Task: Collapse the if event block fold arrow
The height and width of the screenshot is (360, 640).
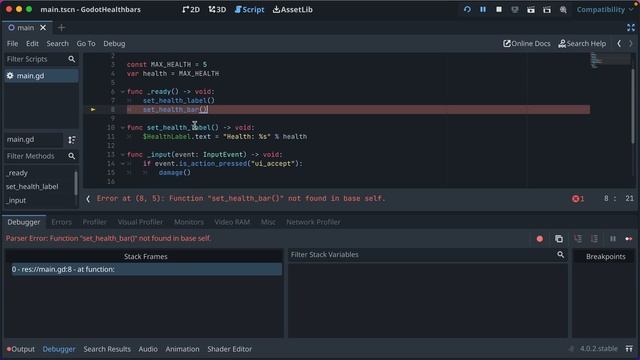Action: (x=122, y=164)
